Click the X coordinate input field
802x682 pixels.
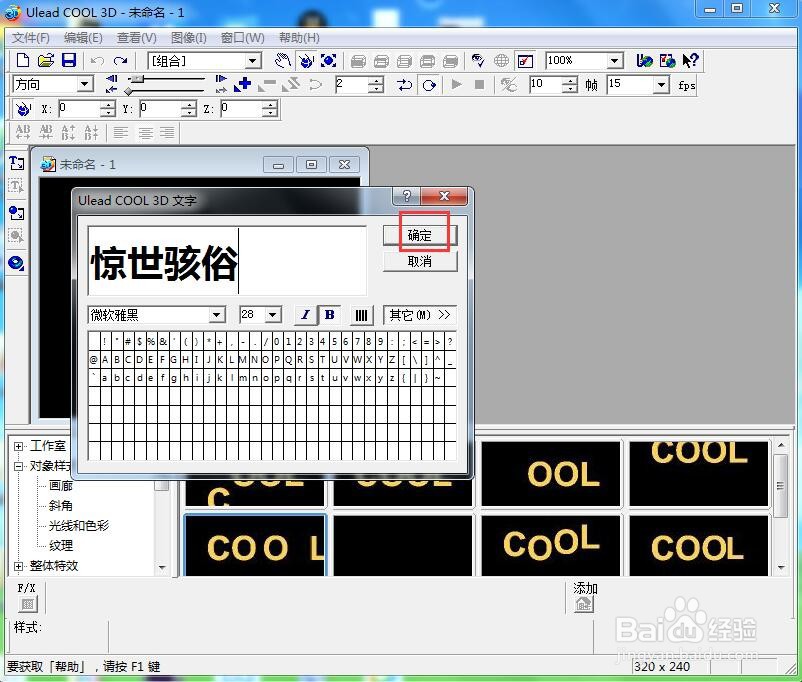(x=78, y=108)
